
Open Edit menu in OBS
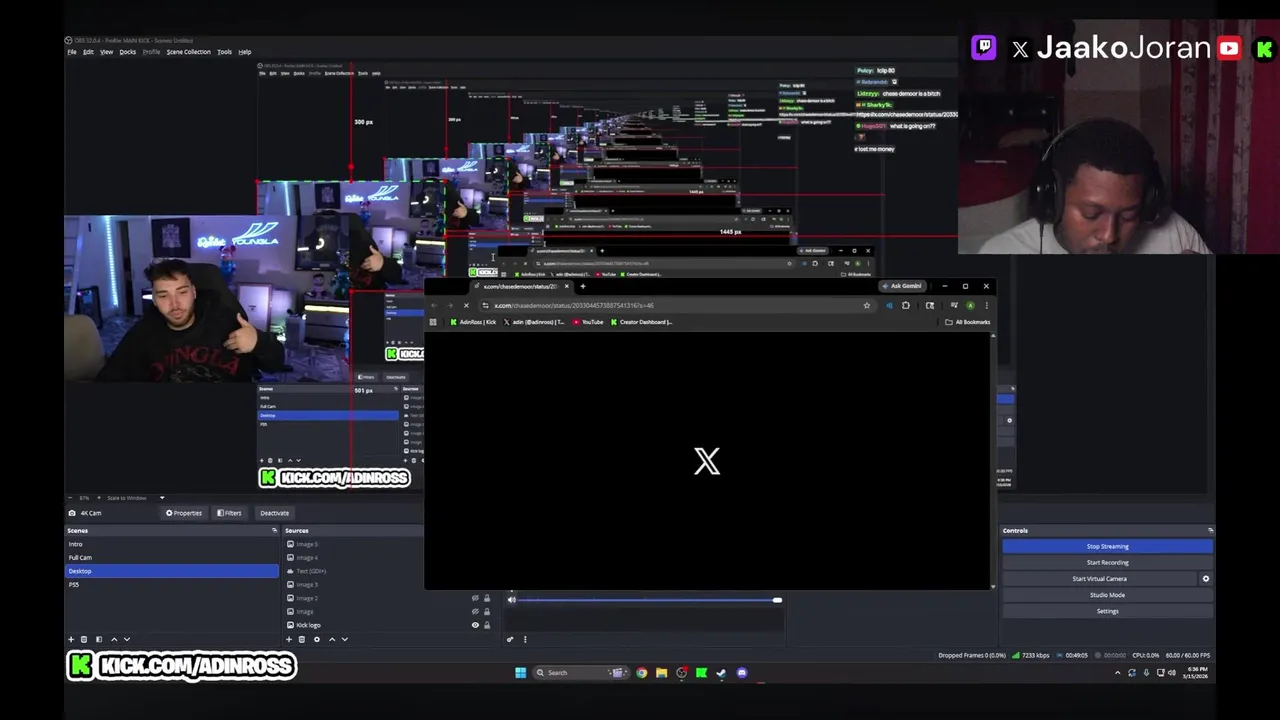tap(88, 52)
